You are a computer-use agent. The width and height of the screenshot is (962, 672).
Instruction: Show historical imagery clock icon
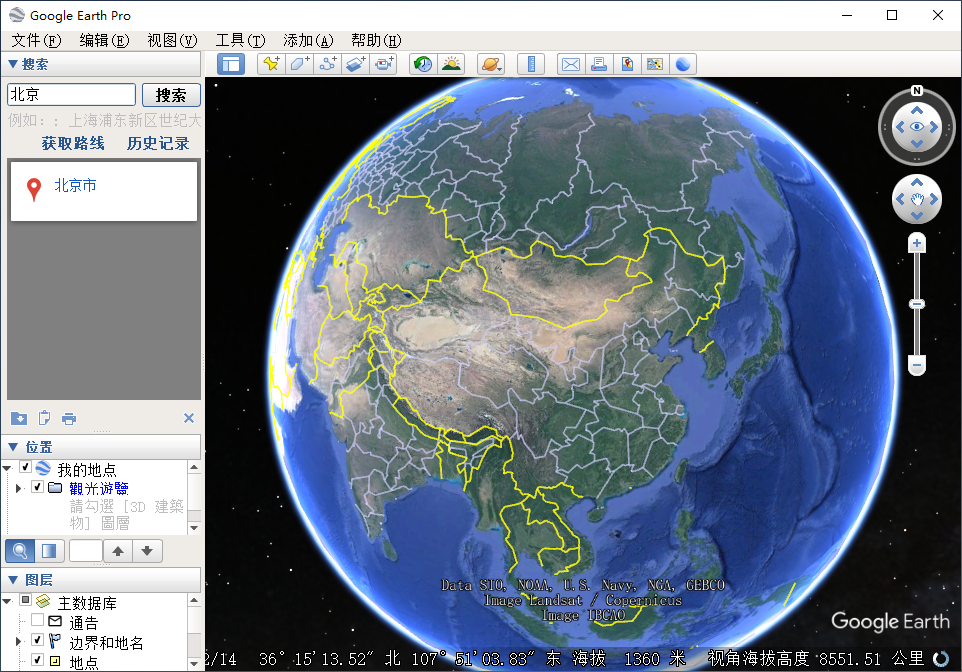click(x=423, y=64)
